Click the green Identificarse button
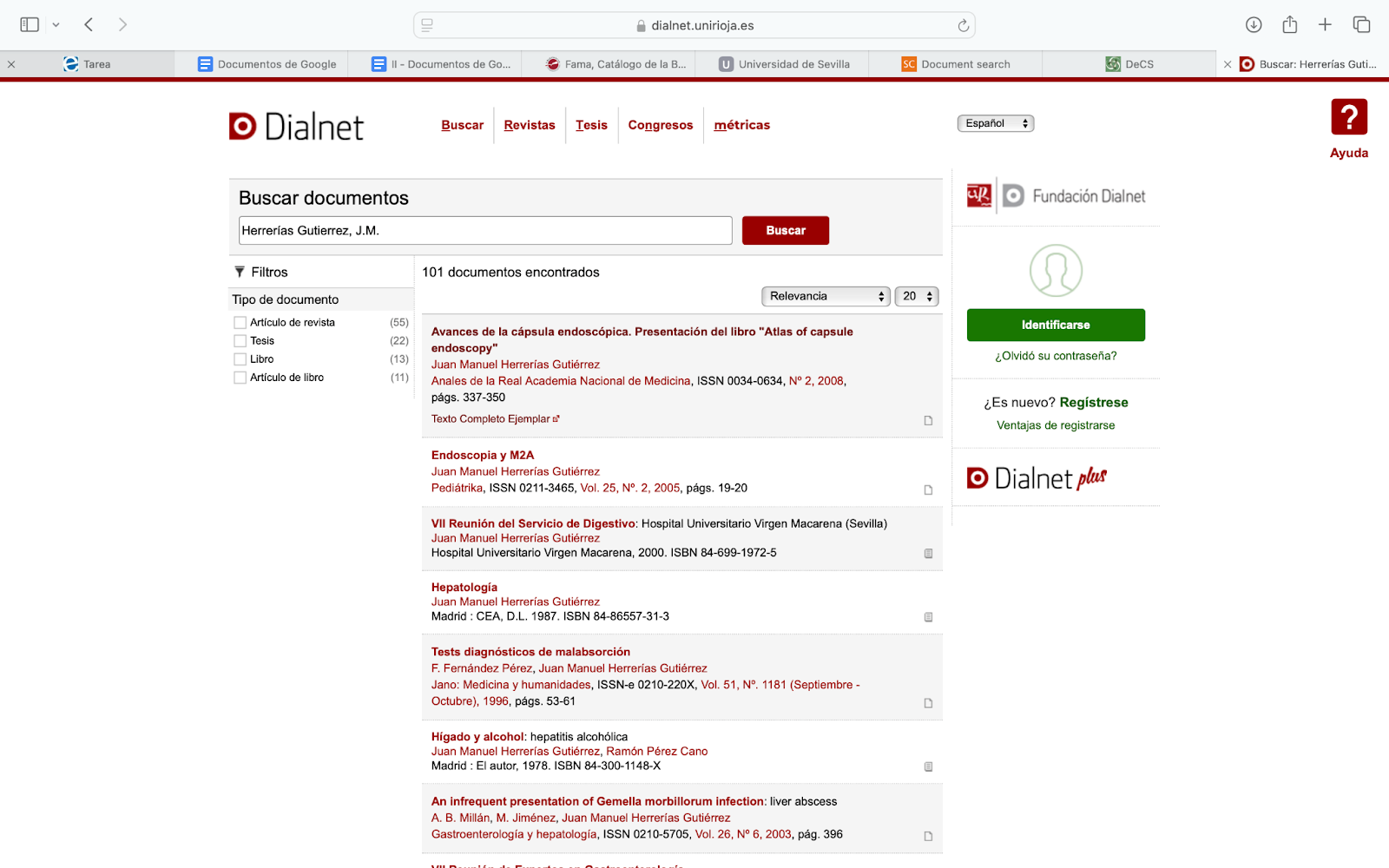This screenshot has width=1389, height=868. [1056, 325]
